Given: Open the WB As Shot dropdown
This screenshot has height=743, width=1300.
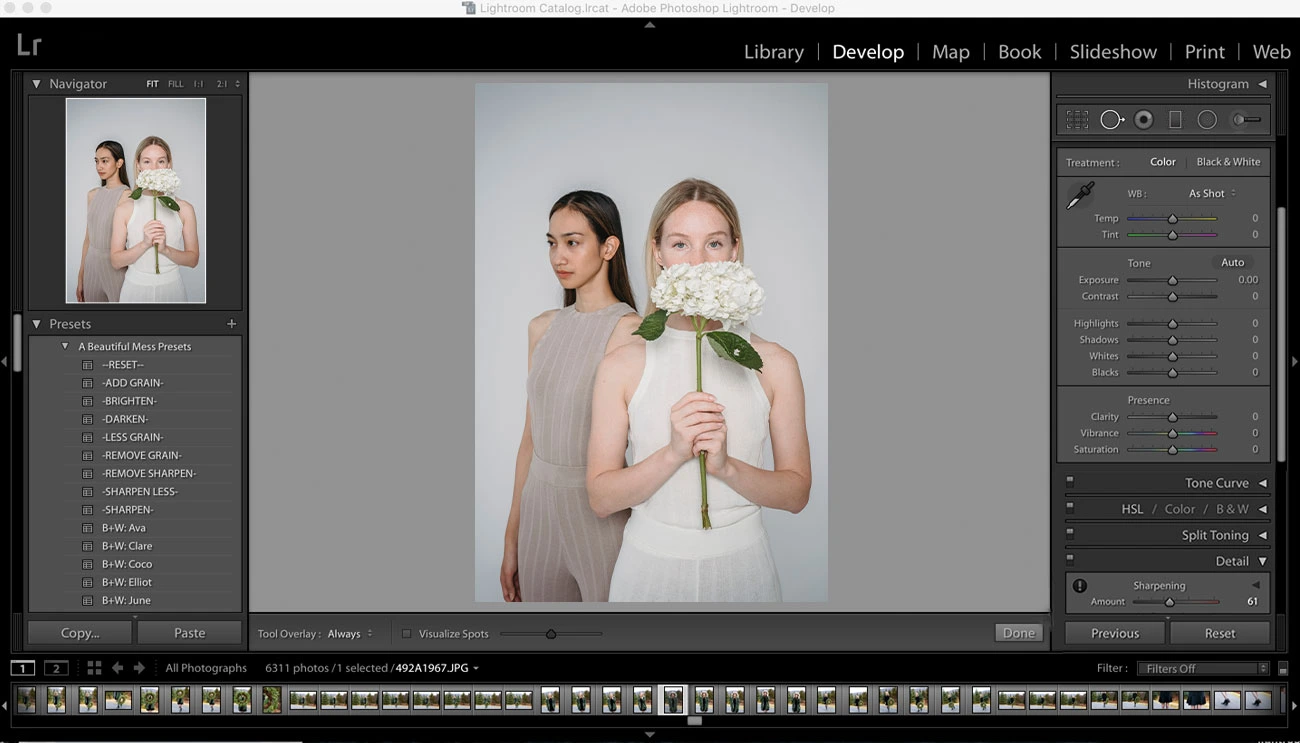Looking at the screenshot, I should coord(1211,193).
